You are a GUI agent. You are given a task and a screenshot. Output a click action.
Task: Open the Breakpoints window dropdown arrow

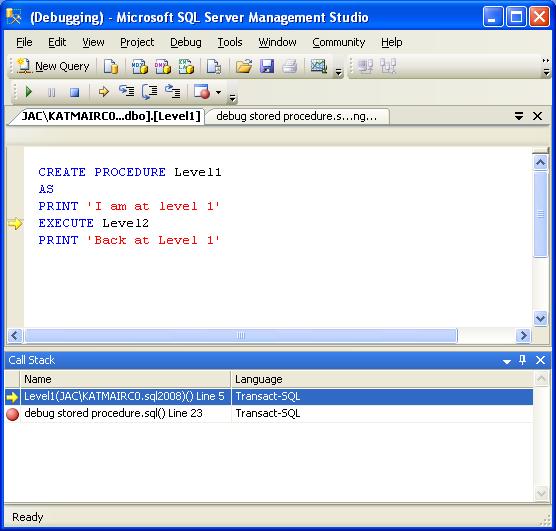click(218, 92)
